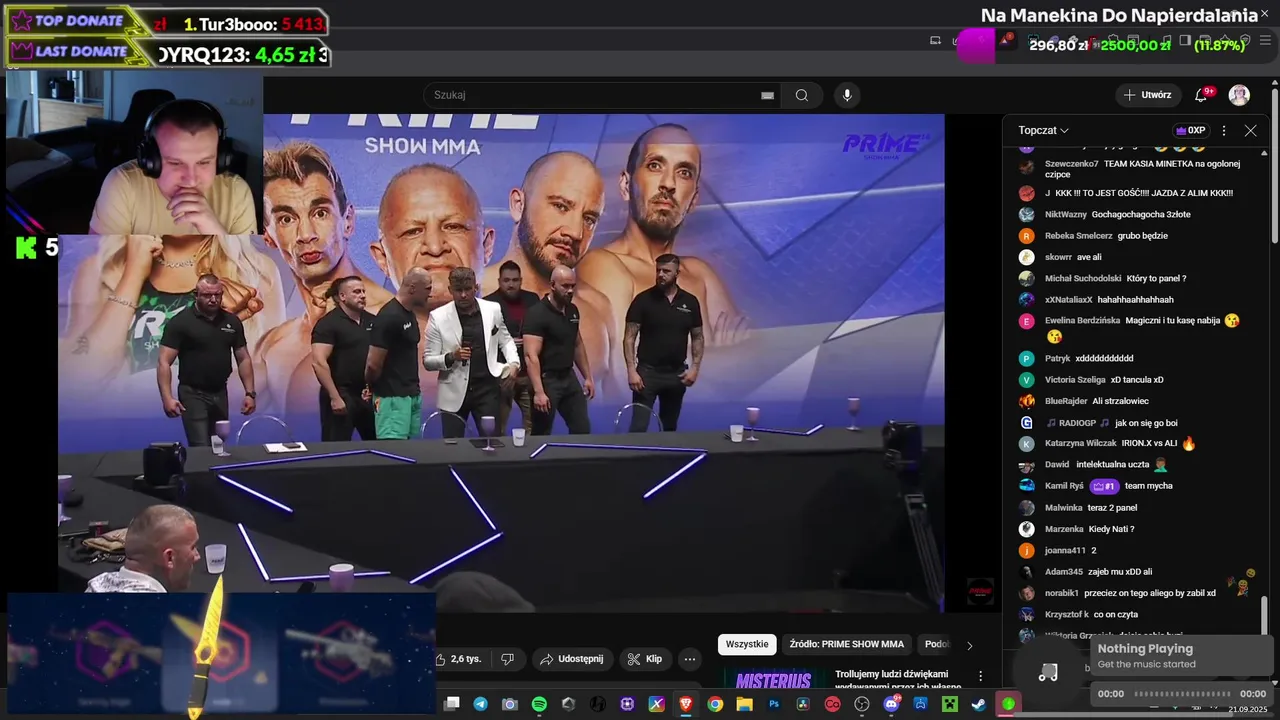1280x720 pixels.
Task: Click the Utwórz create button
Action: point(1147,95)
